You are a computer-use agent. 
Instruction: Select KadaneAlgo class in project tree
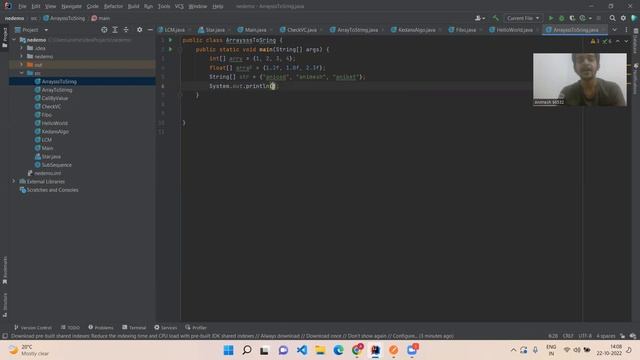tap(55, 131)
